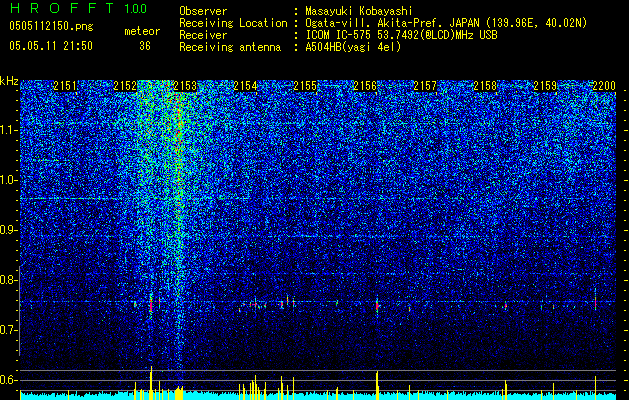The width and height of the screenshot is (629, 400).
Task: Click the 2155 time marker
Action: point(305,86)
